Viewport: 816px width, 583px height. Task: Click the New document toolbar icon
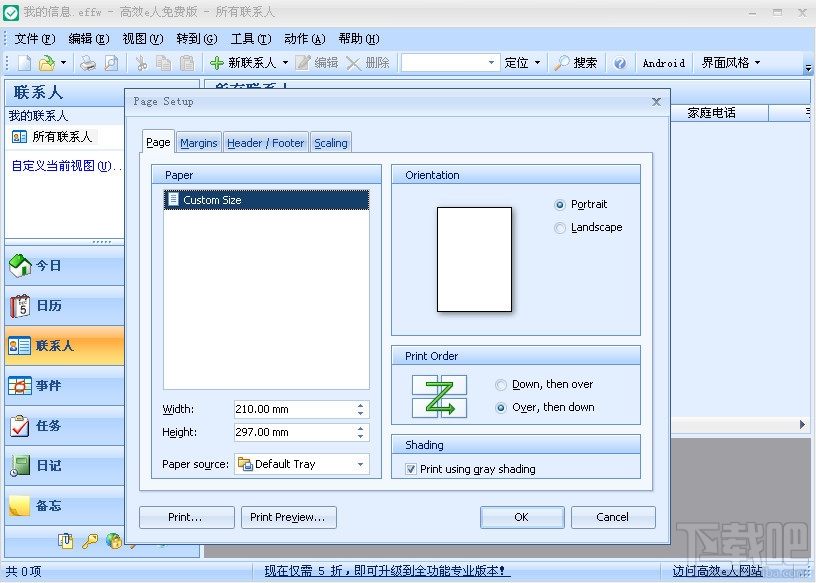click(24, 63)
